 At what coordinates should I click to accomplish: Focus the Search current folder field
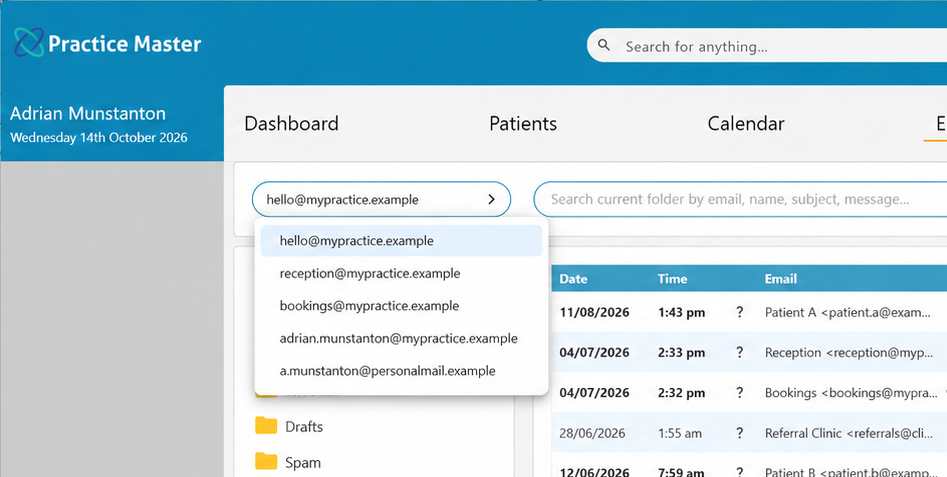pos(740,199)
